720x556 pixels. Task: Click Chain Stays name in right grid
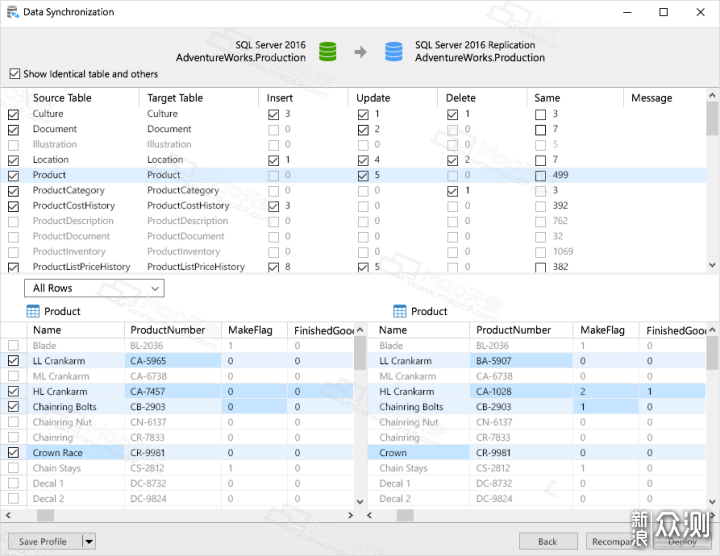(x=403, y=468)
